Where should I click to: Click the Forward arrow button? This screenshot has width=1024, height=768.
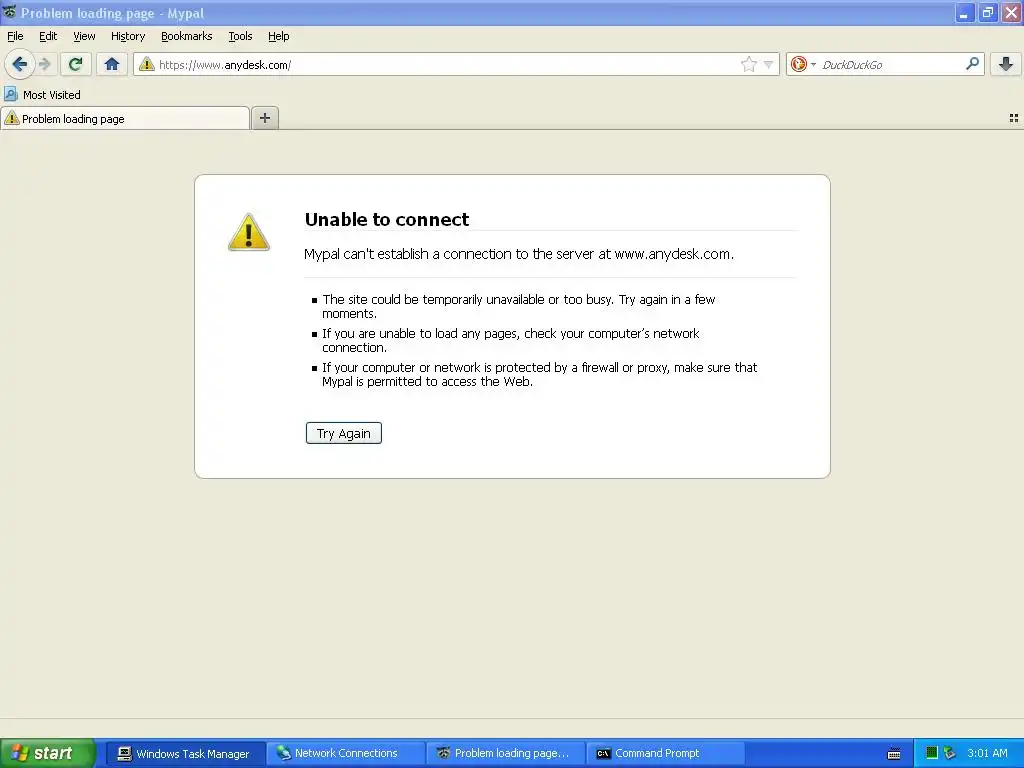tap(45, 64)
